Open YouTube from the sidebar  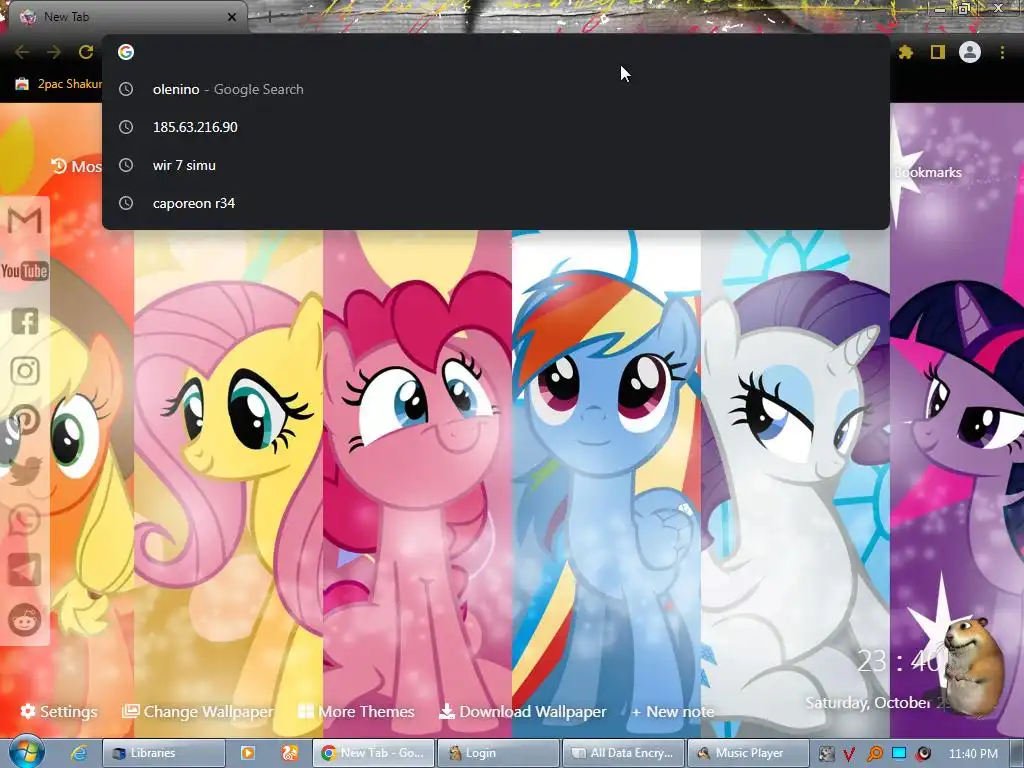[25, 270]
